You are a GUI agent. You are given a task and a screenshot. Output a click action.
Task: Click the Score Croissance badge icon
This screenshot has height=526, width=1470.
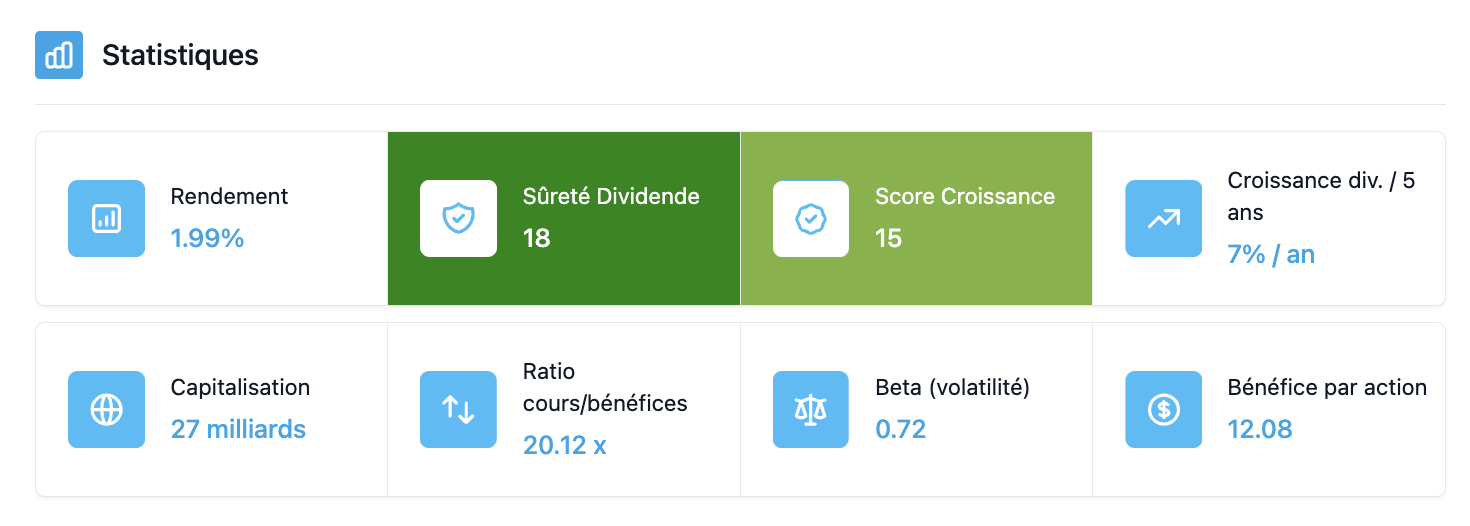tap(811, 218)
